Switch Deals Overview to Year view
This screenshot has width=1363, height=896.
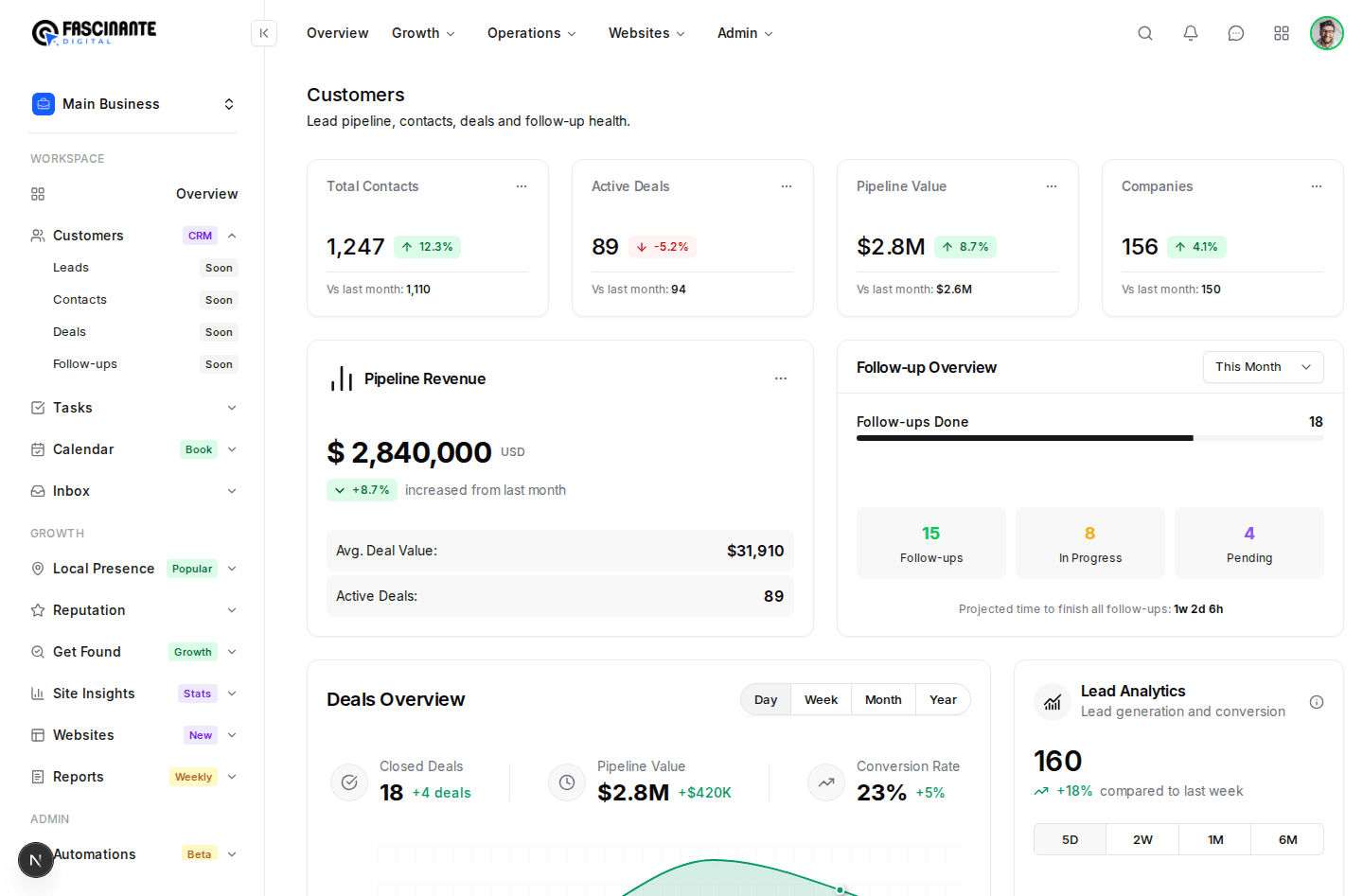pos(943,700)
